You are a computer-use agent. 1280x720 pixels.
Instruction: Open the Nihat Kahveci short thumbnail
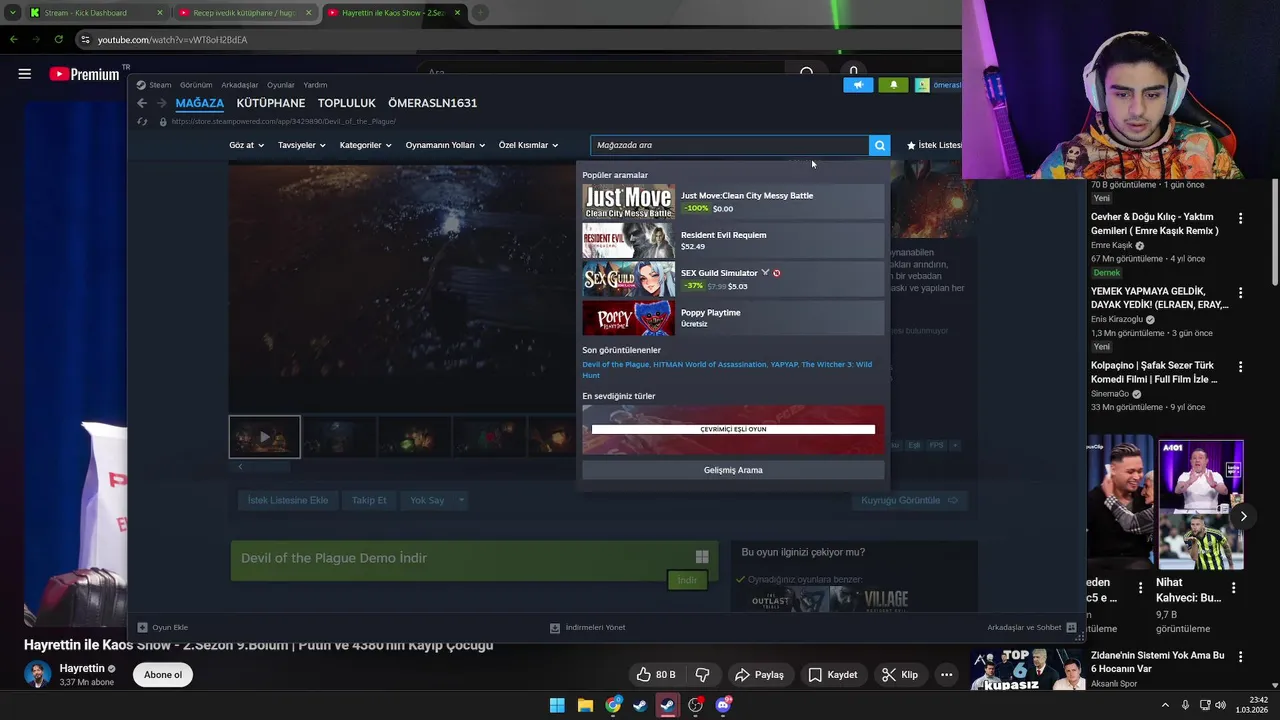point(1201,505)
